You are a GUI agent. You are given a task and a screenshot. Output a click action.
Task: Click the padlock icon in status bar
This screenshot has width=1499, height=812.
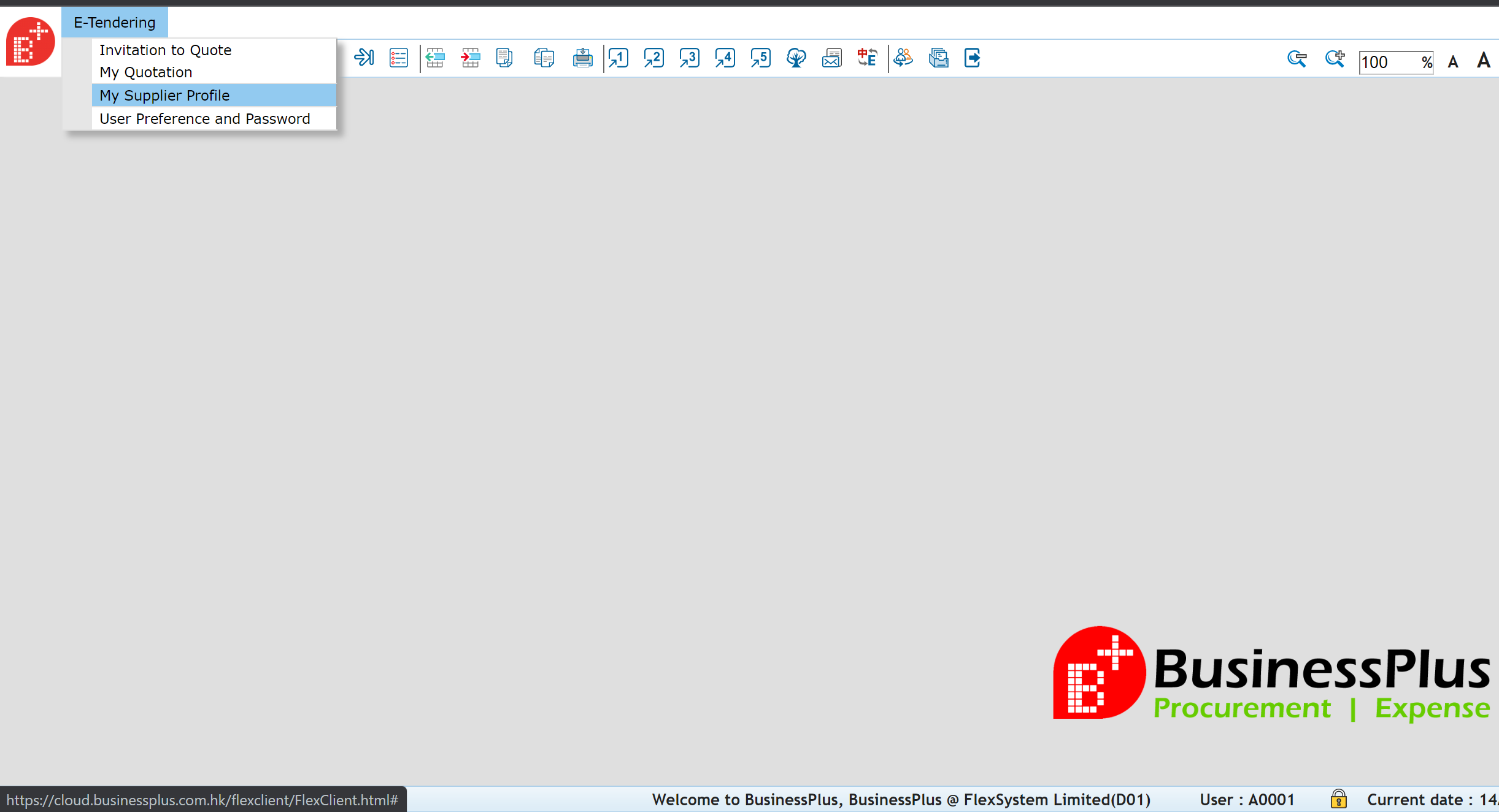tap(1338, 799)
